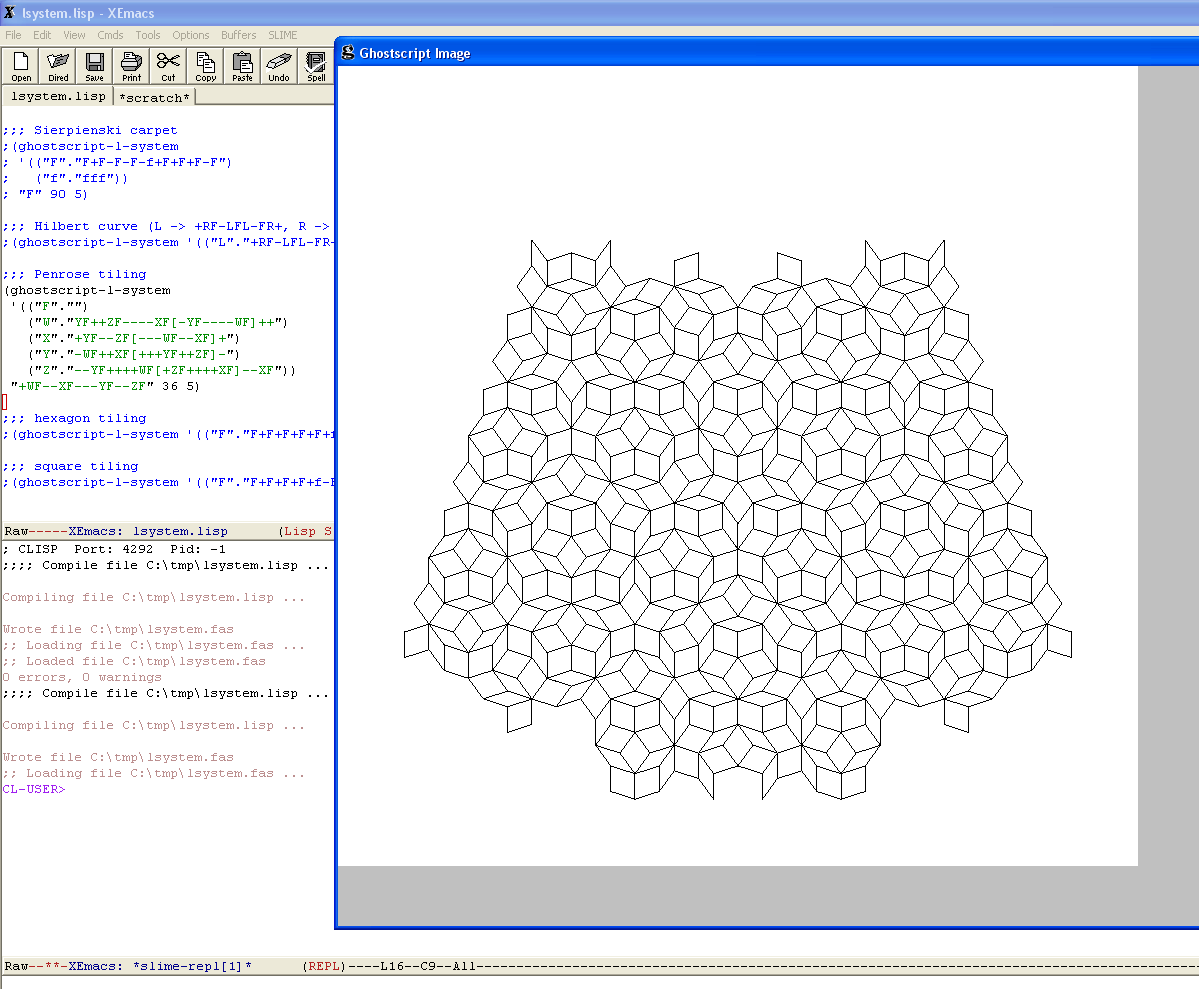Image resolution: width=1199 pixels, height=989 pixels.
Task: Open the File menu
Action: [x=13, y=35]
